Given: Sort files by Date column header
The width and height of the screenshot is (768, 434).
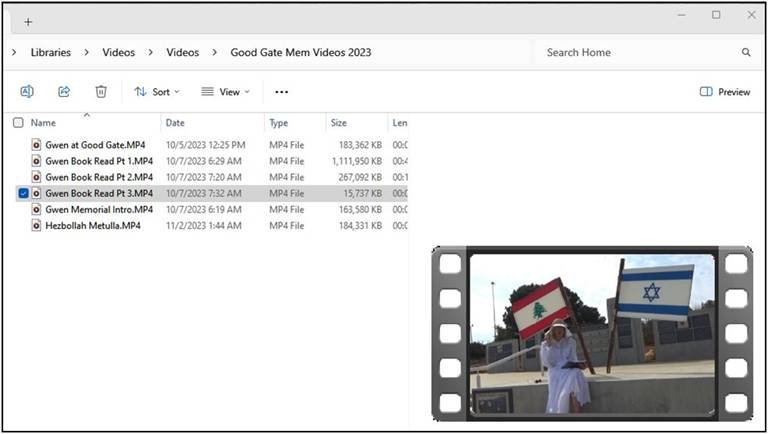Looking at the screenshot, I should click(x=176, y=123).
